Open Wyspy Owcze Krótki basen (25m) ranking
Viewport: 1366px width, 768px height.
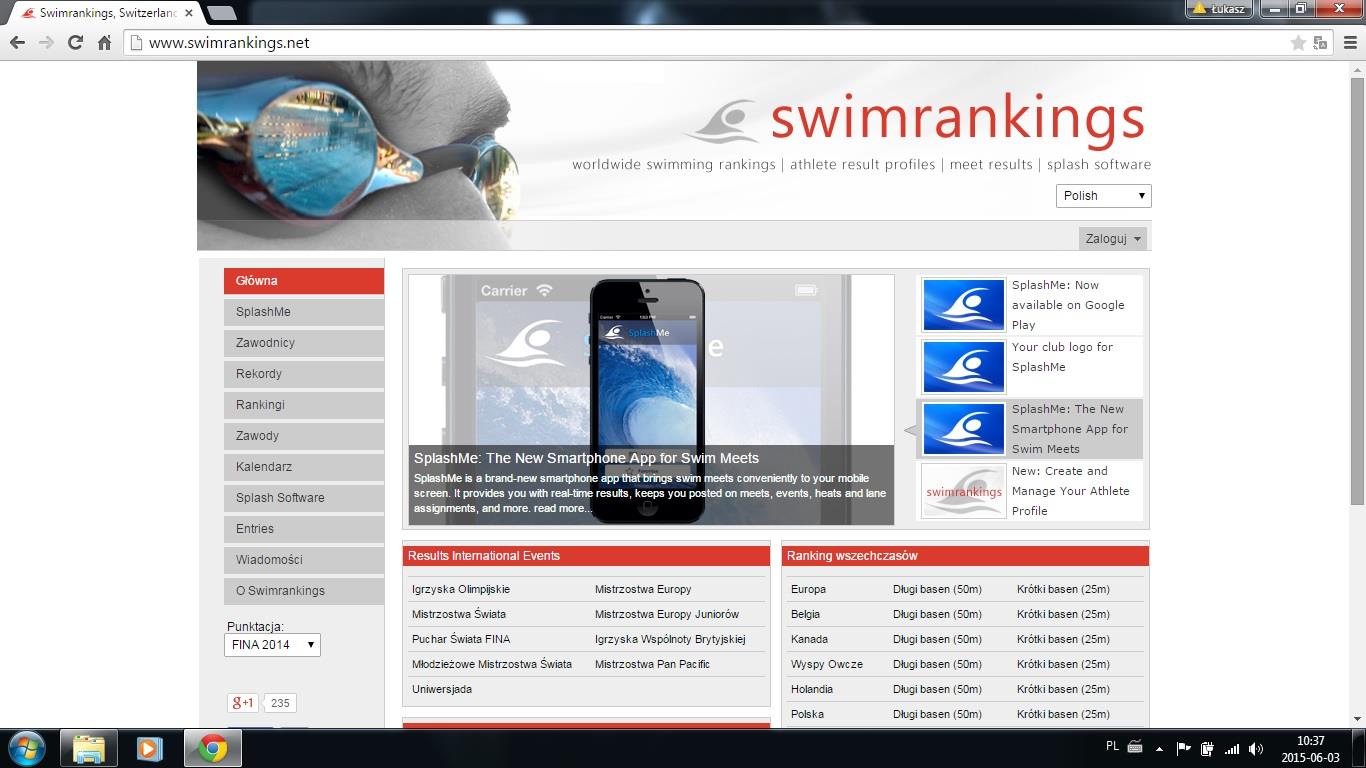tap(1063, 664)
